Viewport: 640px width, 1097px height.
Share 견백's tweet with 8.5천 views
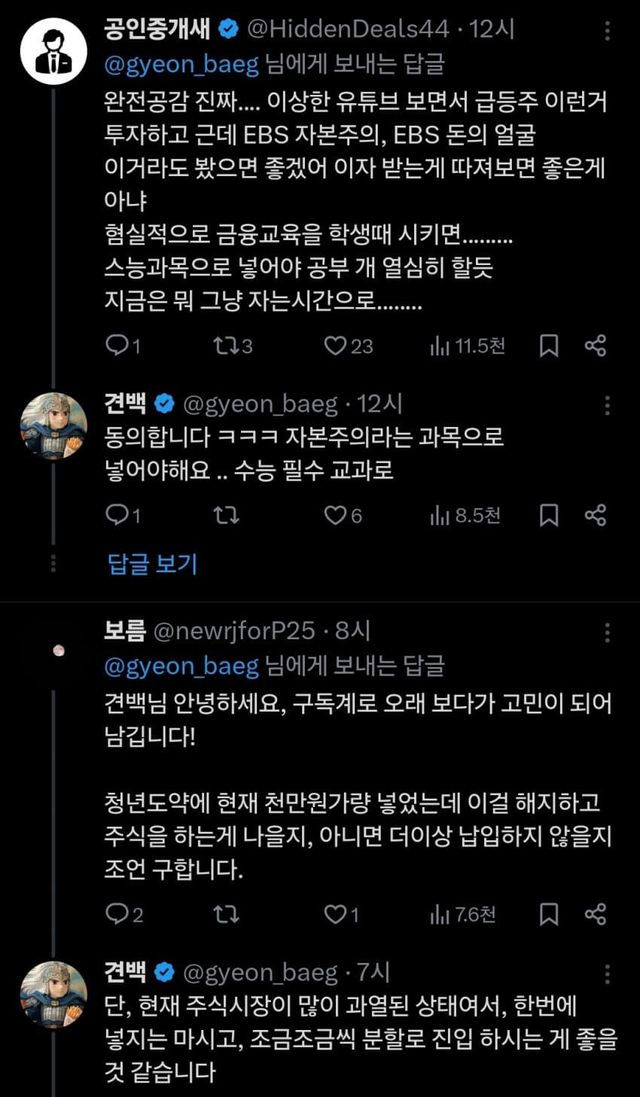point(596,516)
